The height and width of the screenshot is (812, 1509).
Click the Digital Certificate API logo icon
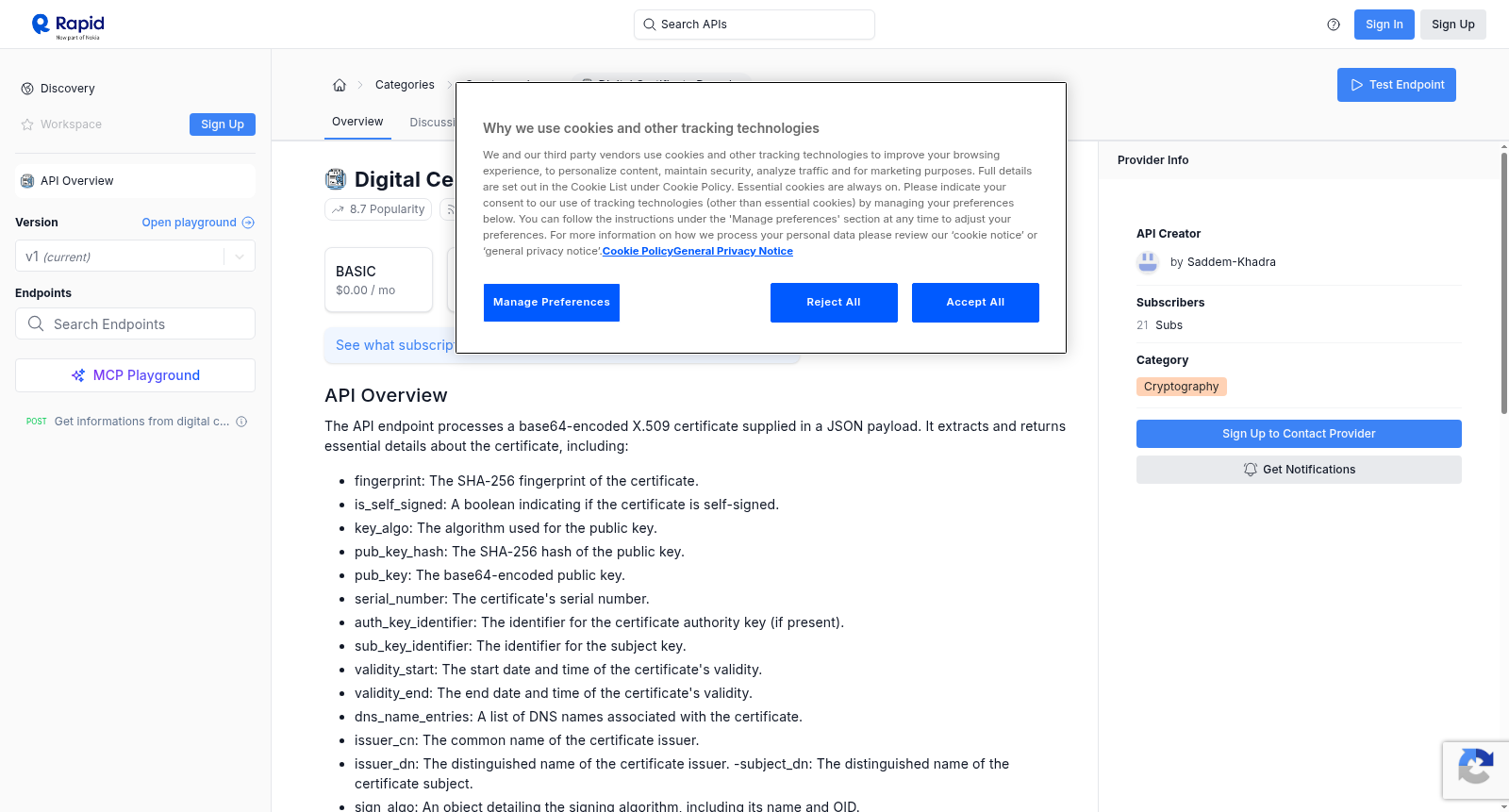[336, 179]
